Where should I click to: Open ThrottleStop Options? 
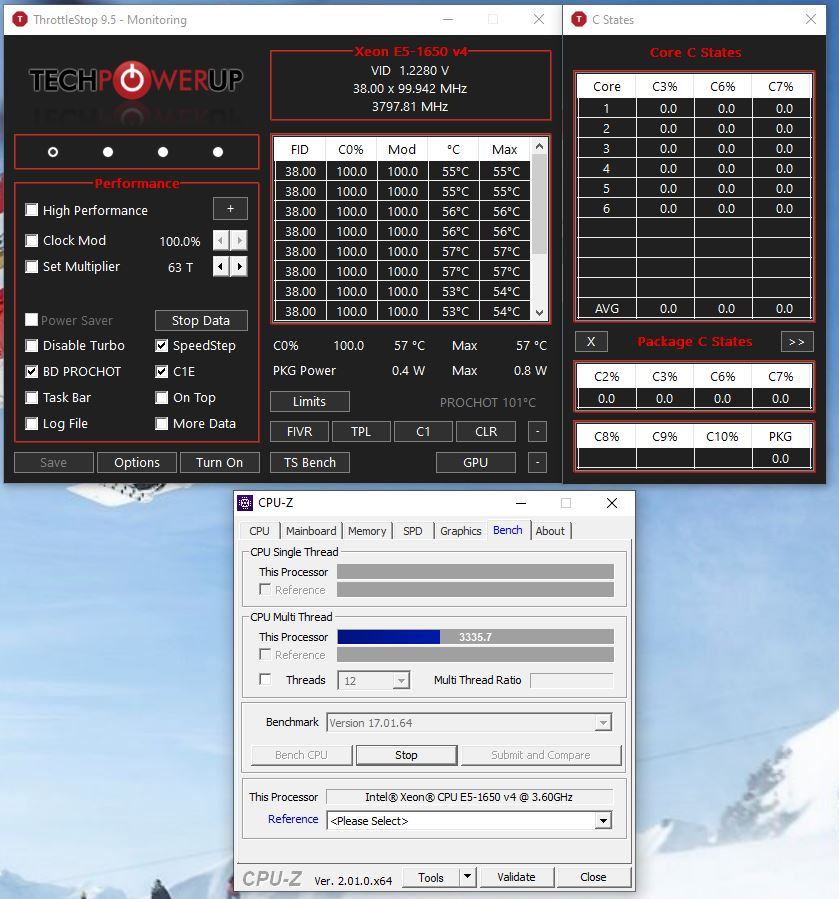[x=136, y=462]
